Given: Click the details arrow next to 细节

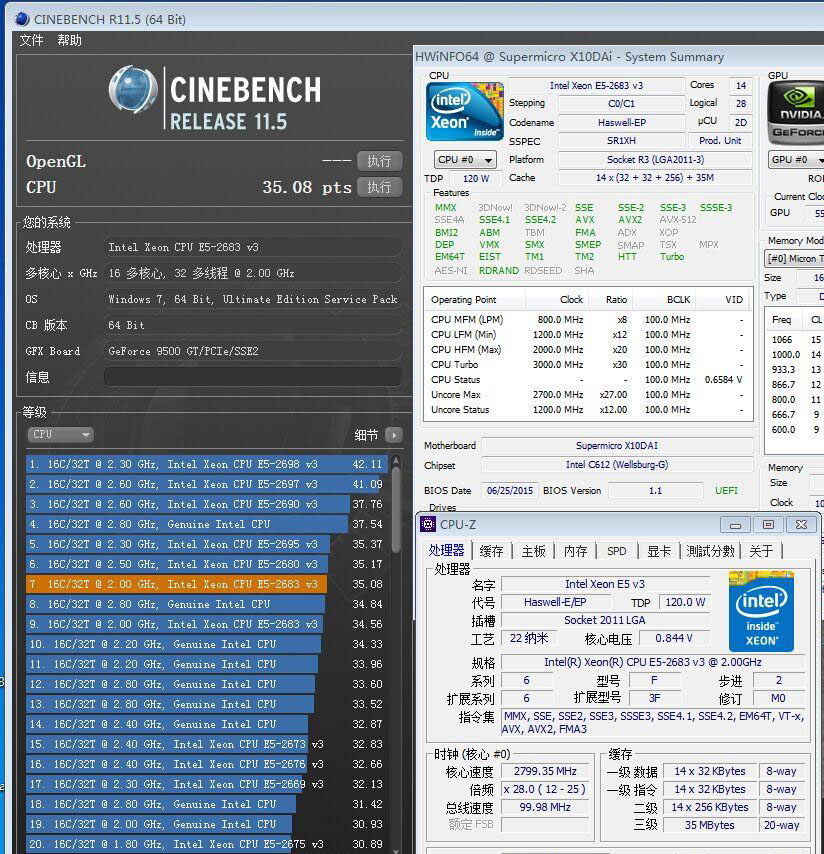Looking at the screenshot, I should (393, 435).
